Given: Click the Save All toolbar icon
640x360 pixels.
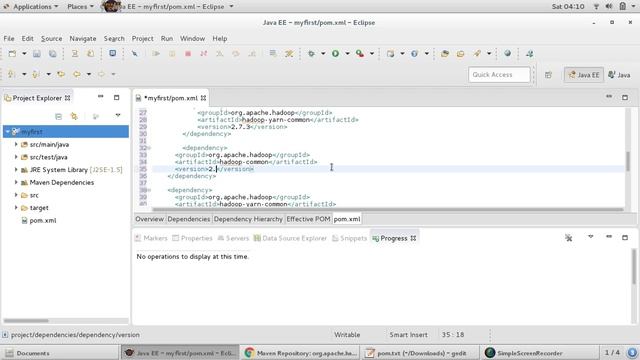Looking at the screenshot, I should [53, 53].
